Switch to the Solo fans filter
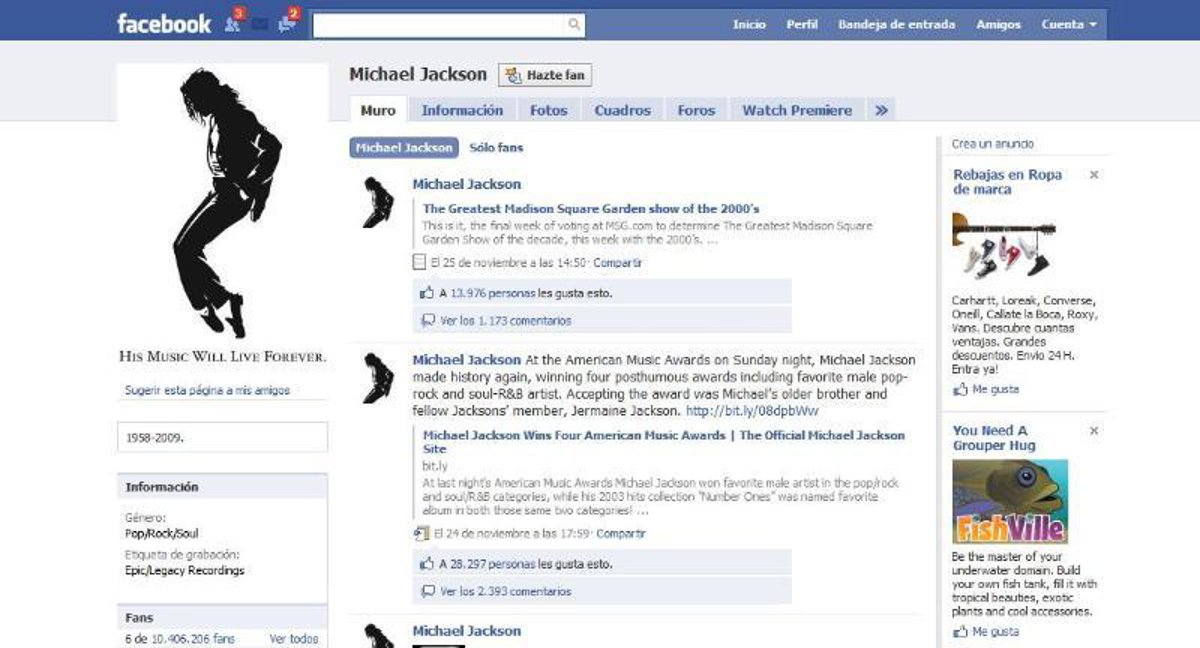The image size is (1200, 648). coord(496,148)
